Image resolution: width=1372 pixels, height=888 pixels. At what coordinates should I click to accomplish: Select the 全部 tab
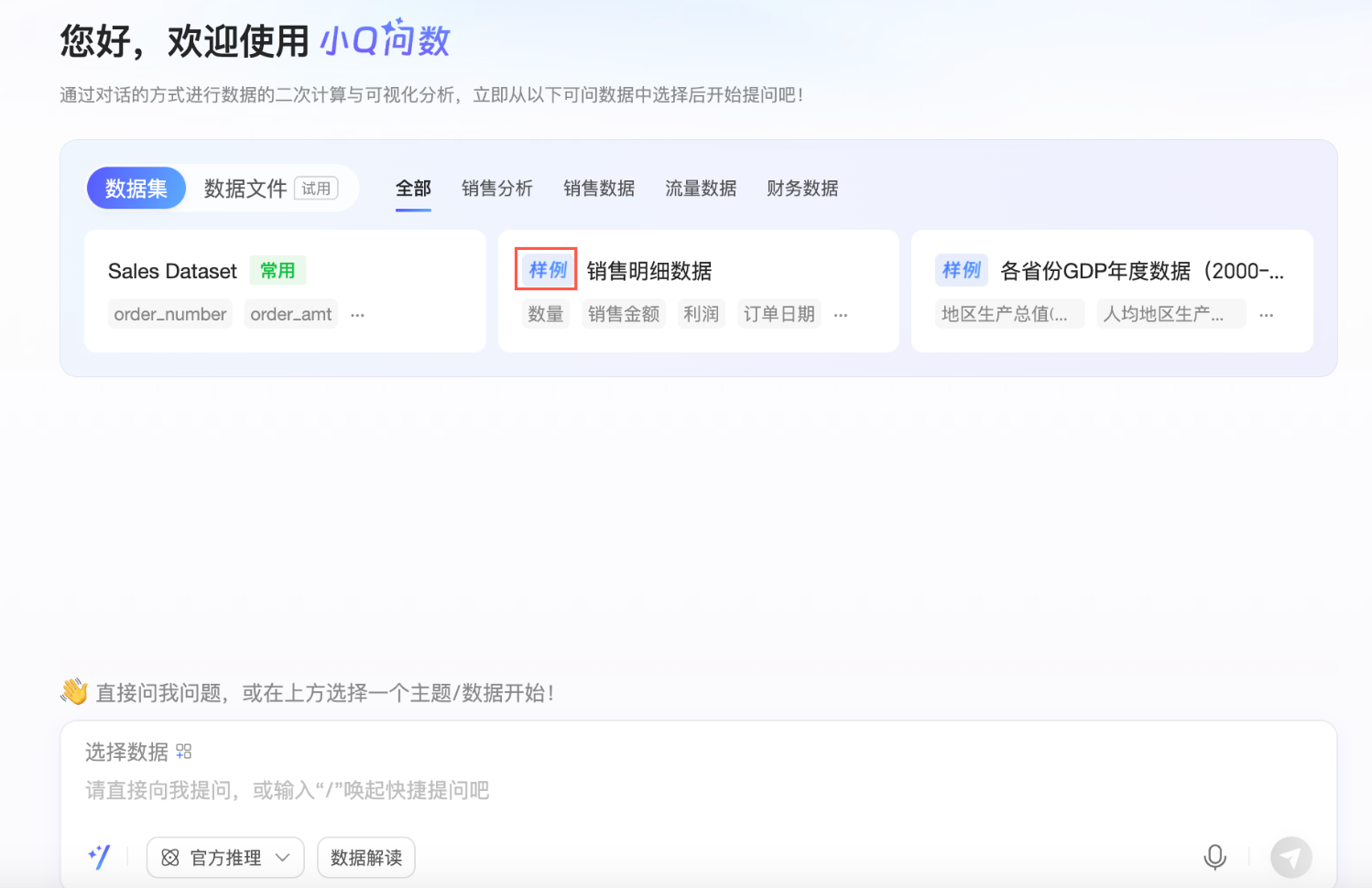[413, 189]
